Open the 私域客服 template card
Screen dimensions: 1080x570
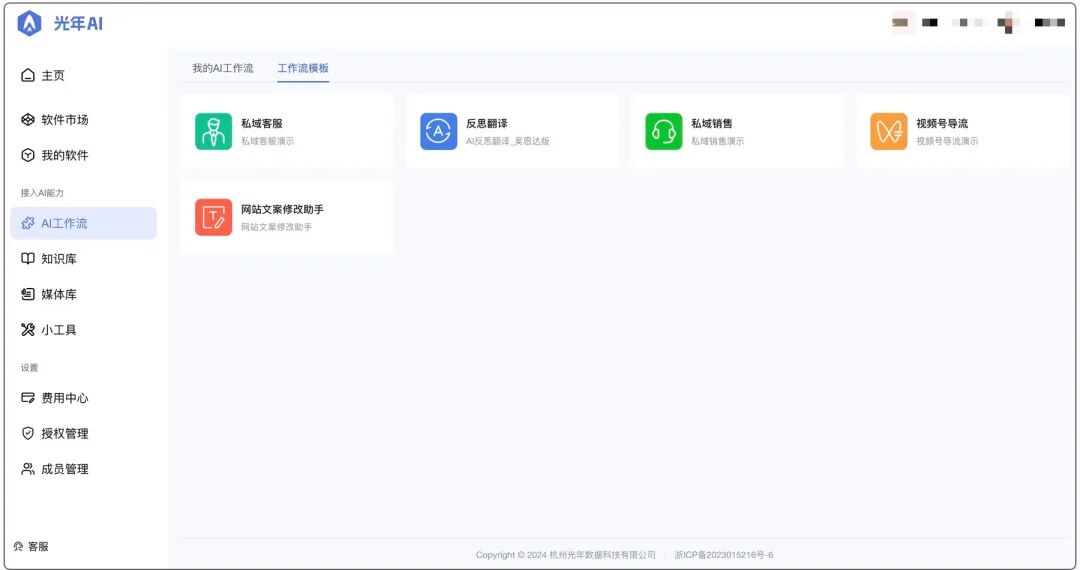point(287,131)
